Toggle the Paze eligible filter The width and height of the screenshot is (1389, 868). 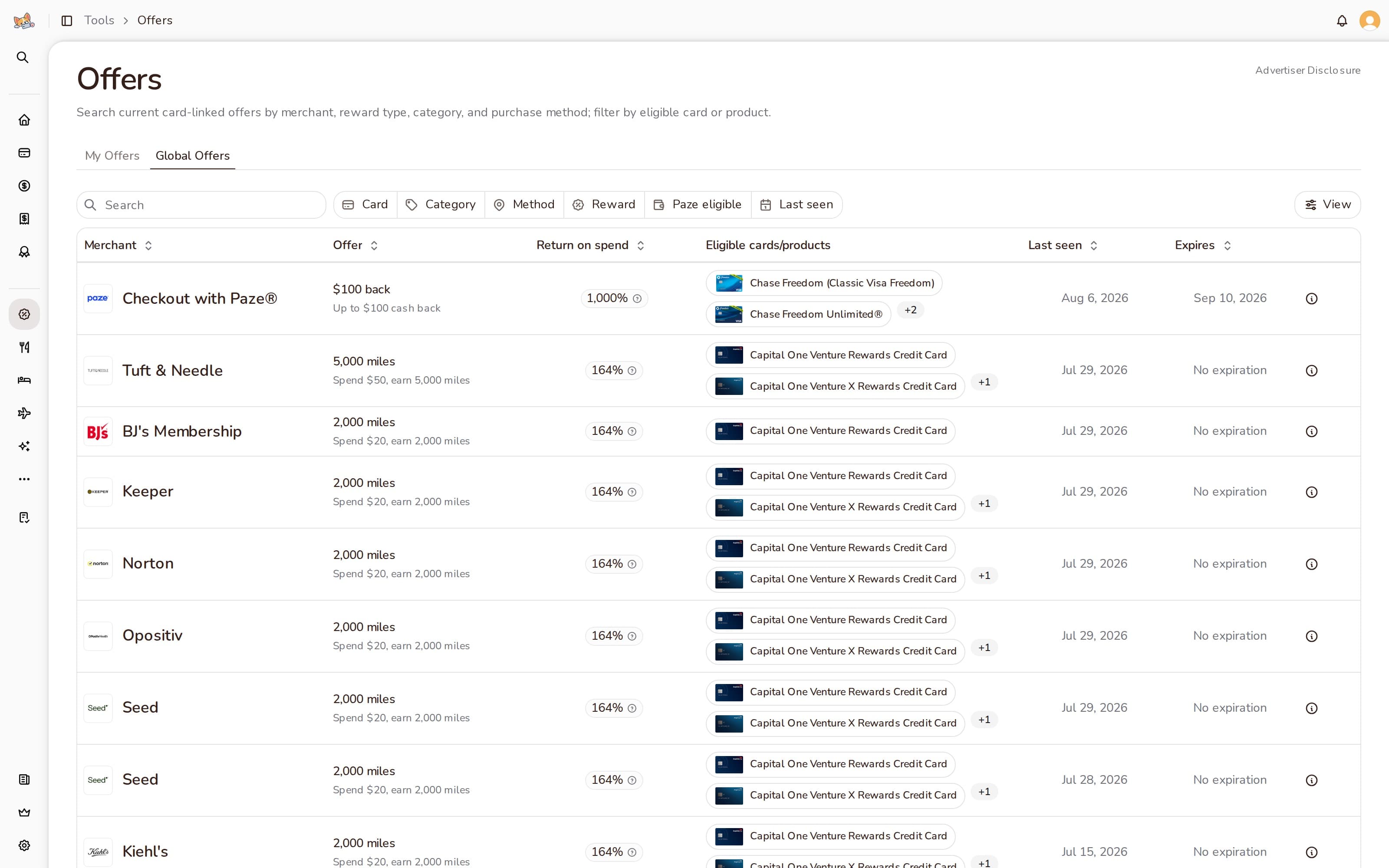coord(698,205)
